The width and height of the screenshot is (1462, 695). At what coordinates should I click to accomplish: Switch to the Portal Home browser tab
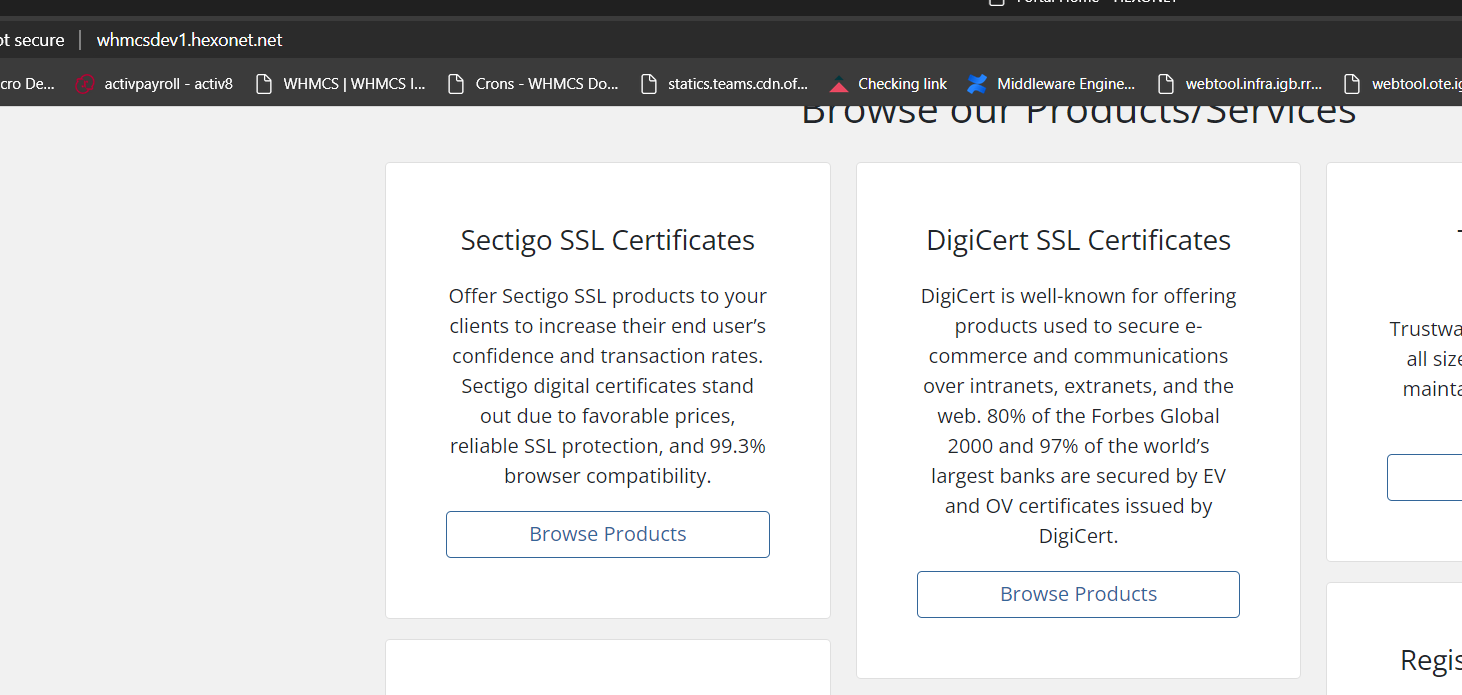[1090, 3]
